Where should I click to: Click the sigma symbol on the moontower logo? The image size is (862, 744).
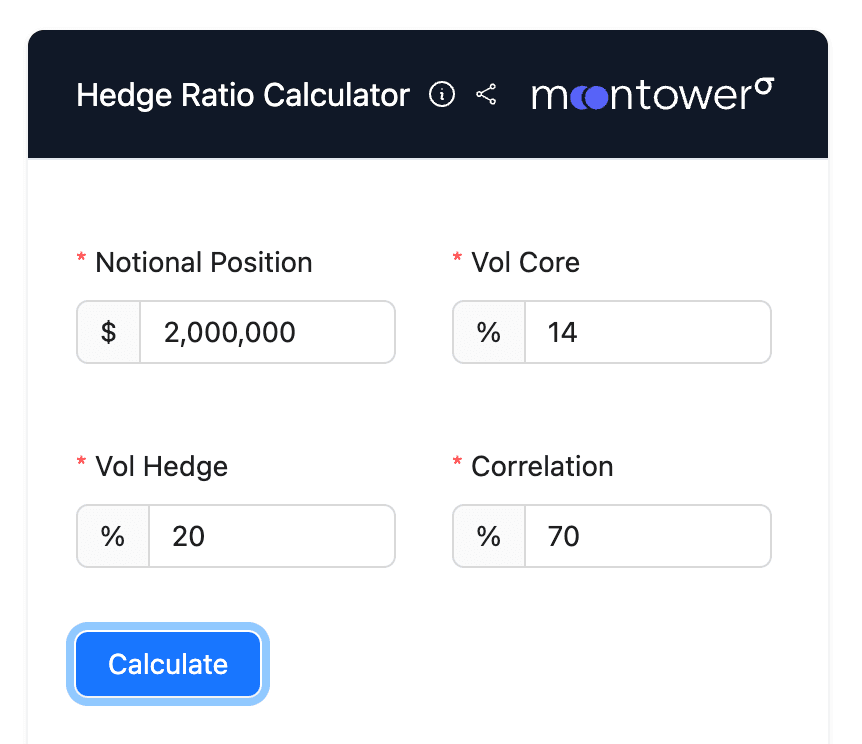(763, 88)
